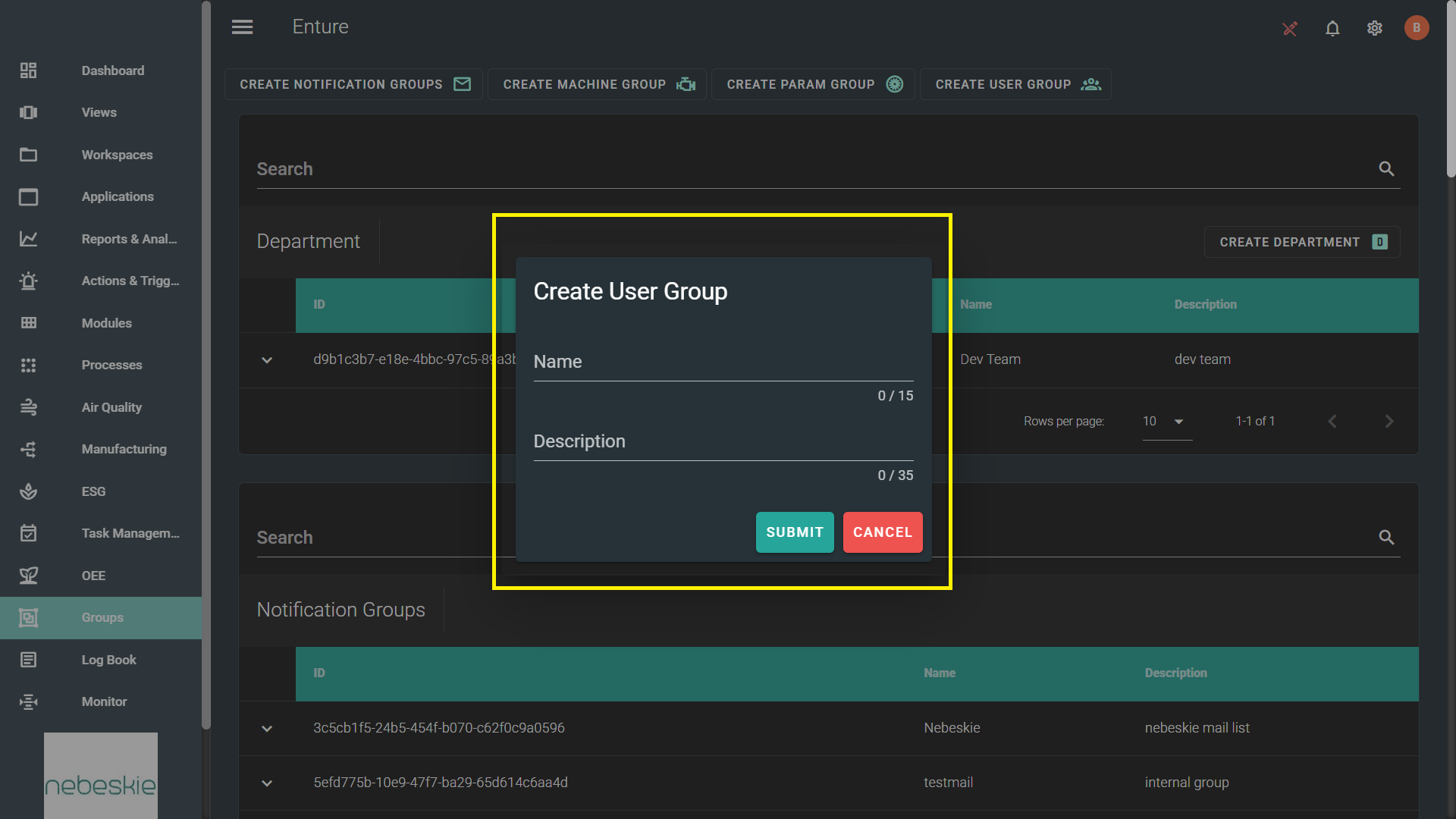The height and width of the screenshot is (819, 1456).
Task: Click the Department search magnifier icon
Action: (x=1386, y=169)
